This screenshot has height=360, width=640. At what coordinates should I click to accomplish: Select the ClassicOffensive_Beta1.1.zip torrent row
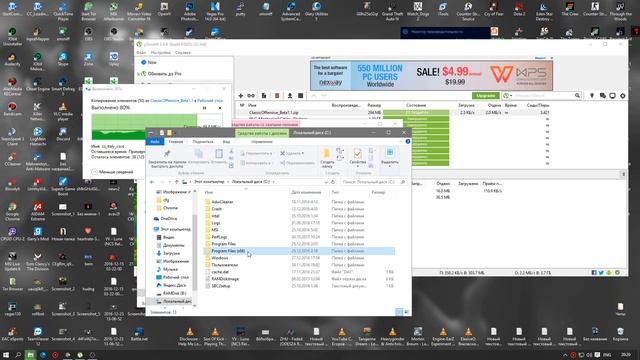point(394,112)
